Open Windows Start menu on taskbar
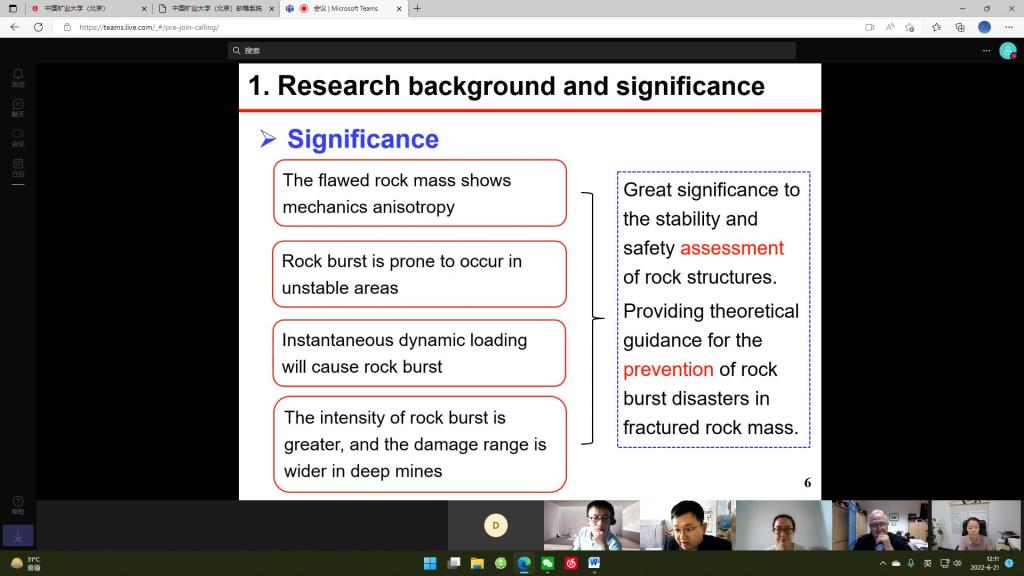 (430, 563)
